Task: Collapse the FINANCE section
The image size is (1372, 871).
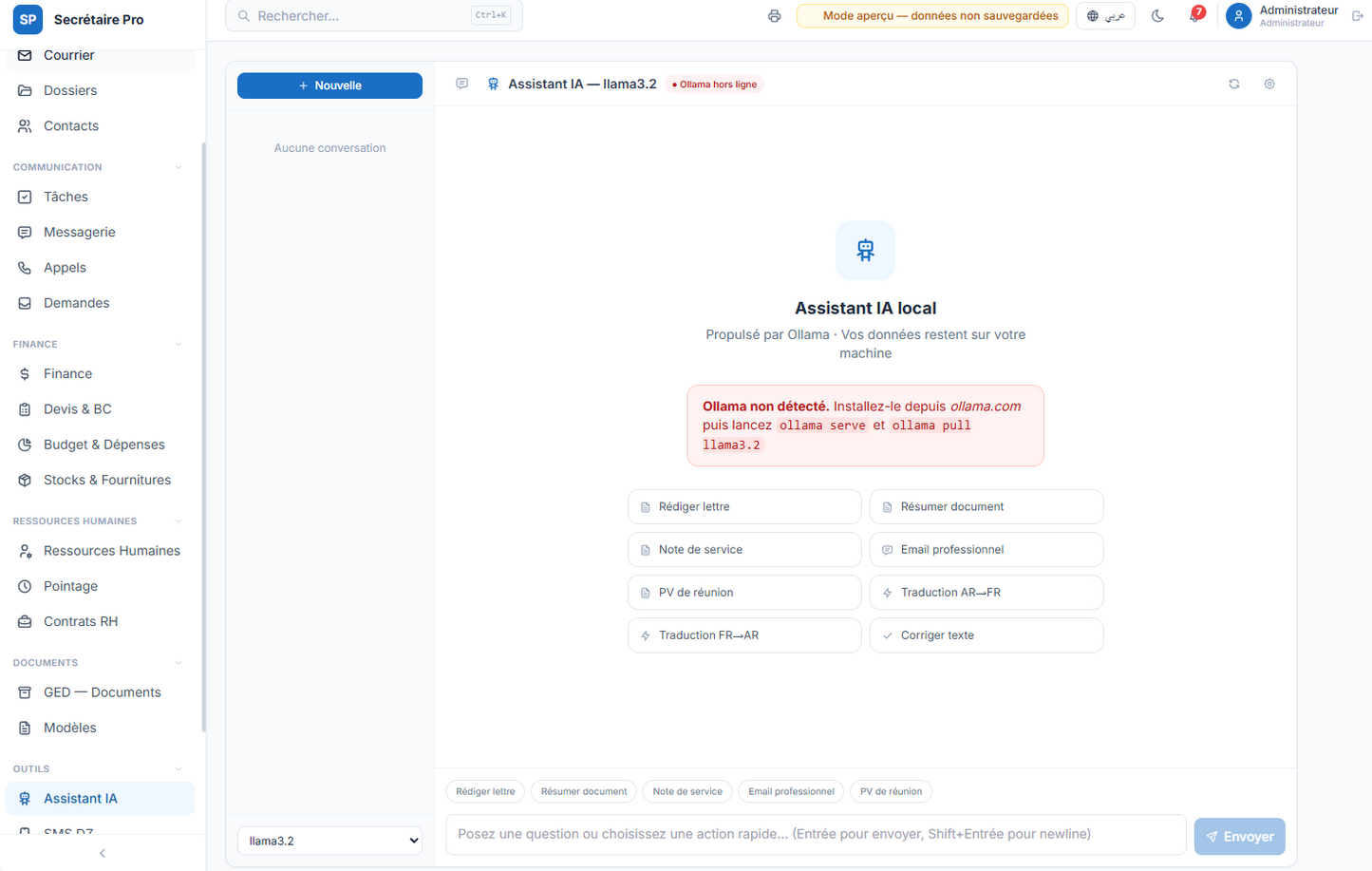Action: [x=179, y=345]
